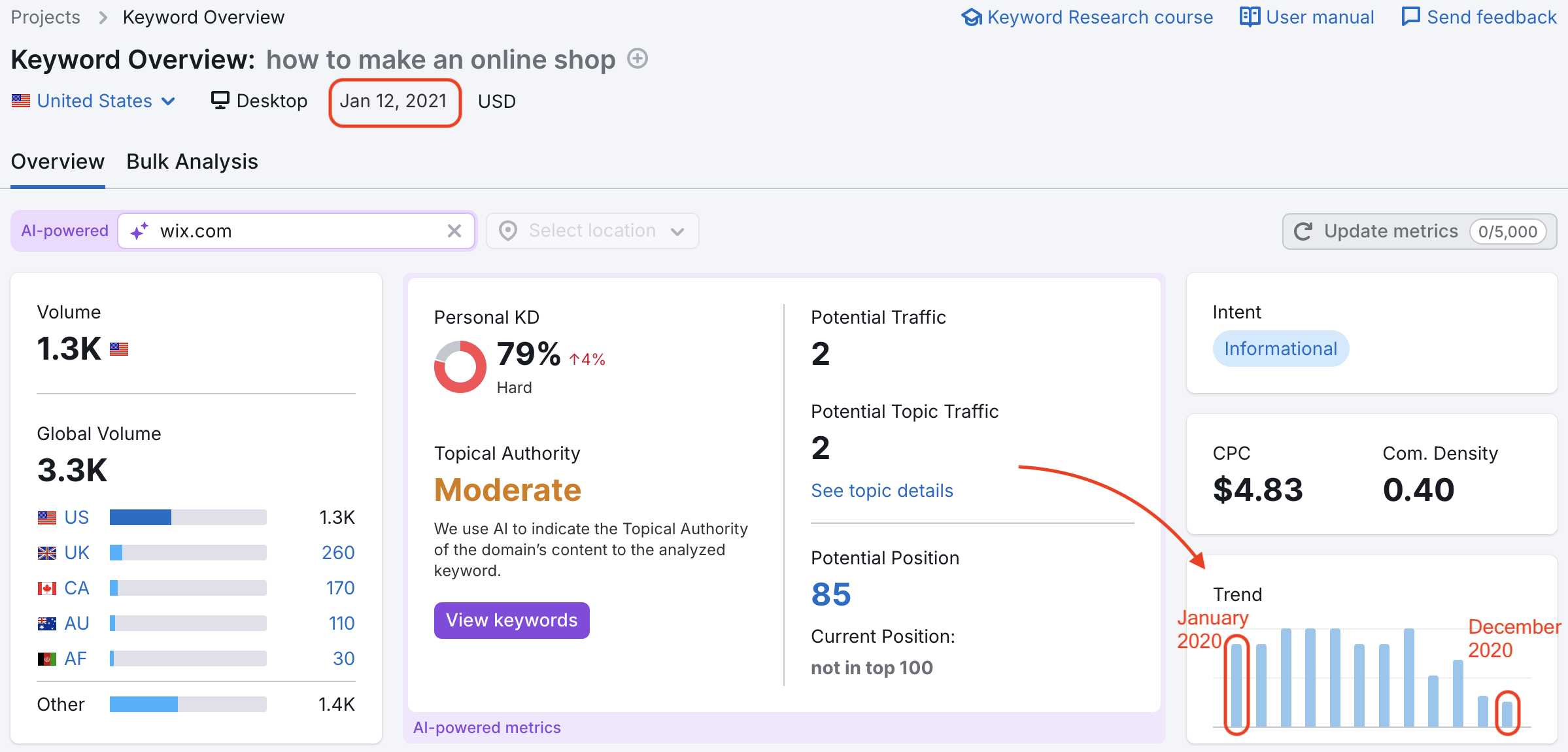This screenshot has width=1568, height=752.
Task: Click the AI sparkle icon beside wix.com
Action: [x=139, y=231]
